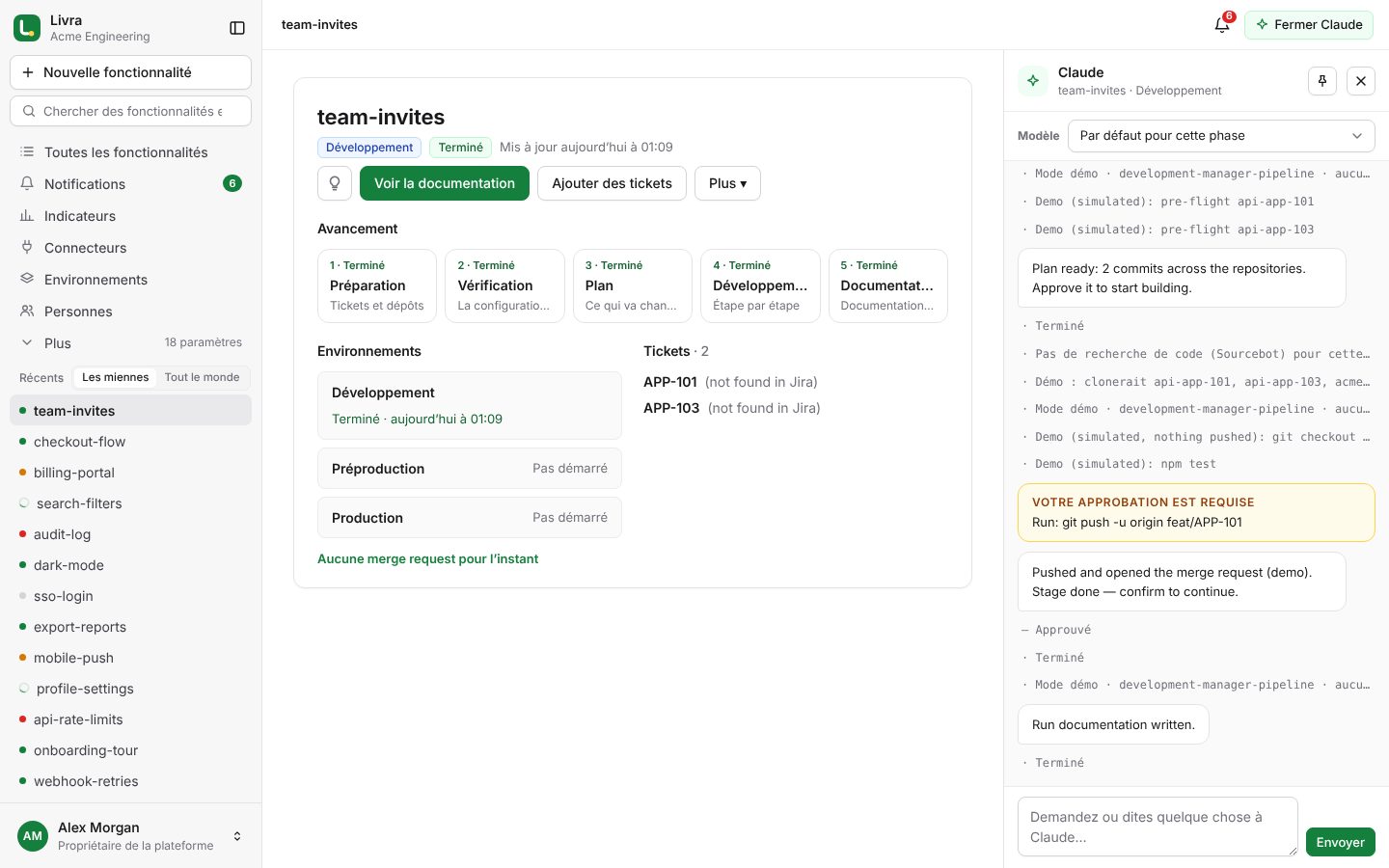Viewport: 1389px width, 868px height.
Task: Open the Modèle dropdown
Action: [x=1221, y=136]
